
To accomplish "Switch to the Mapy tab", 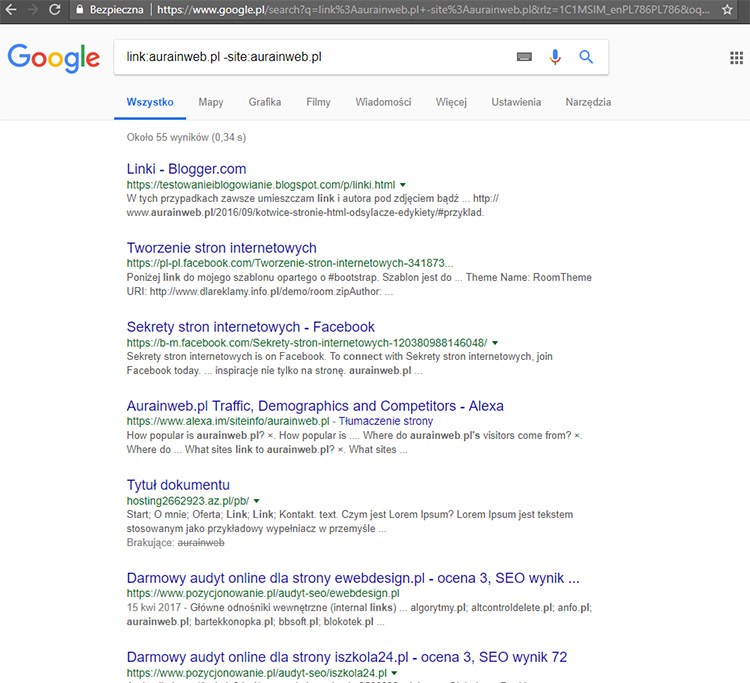I will pyautogui.click(x=211, y=102).
